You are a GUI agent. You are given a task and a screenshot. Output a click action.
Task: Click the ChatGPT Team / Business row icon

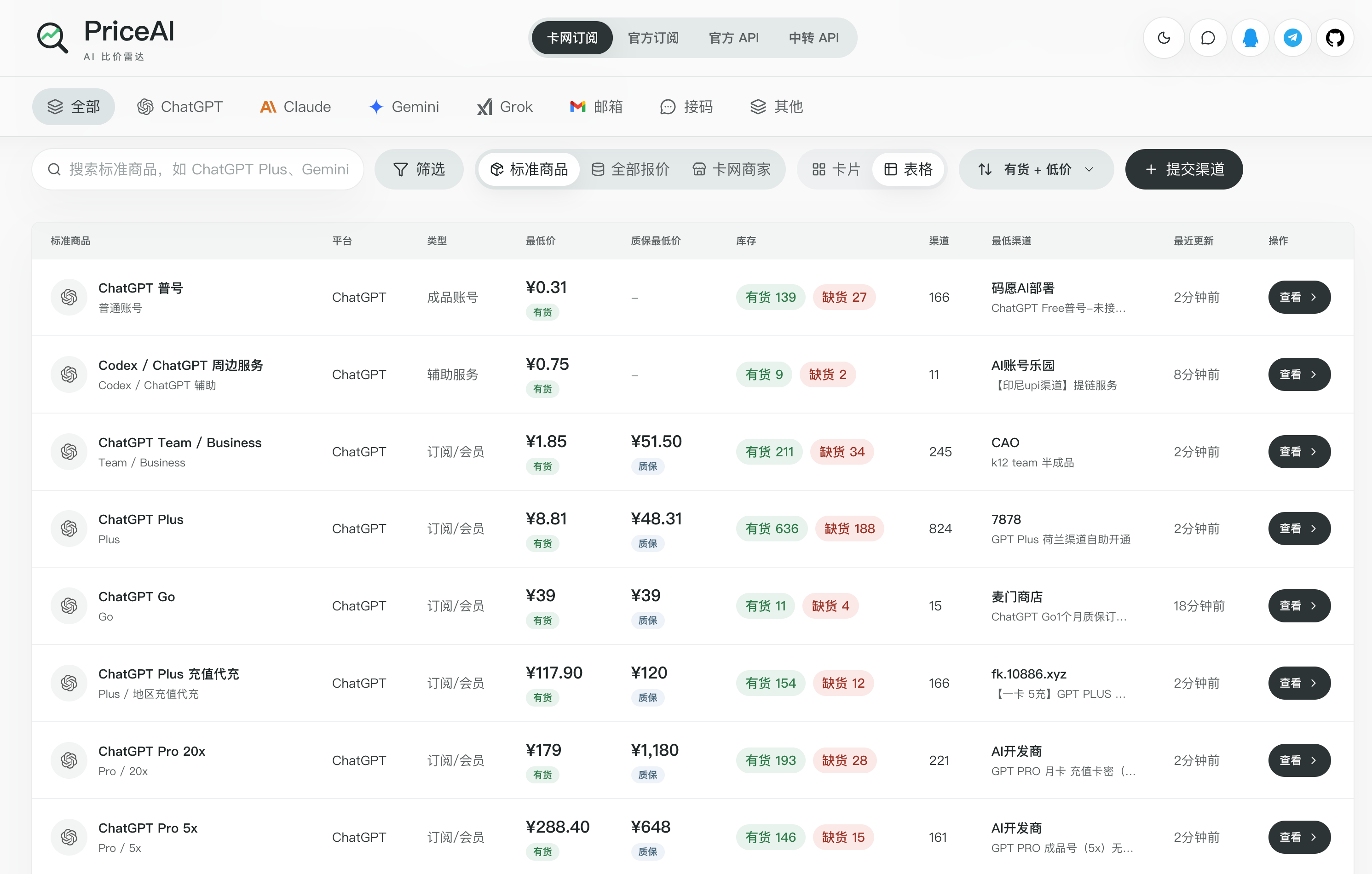tap(69, 452)
